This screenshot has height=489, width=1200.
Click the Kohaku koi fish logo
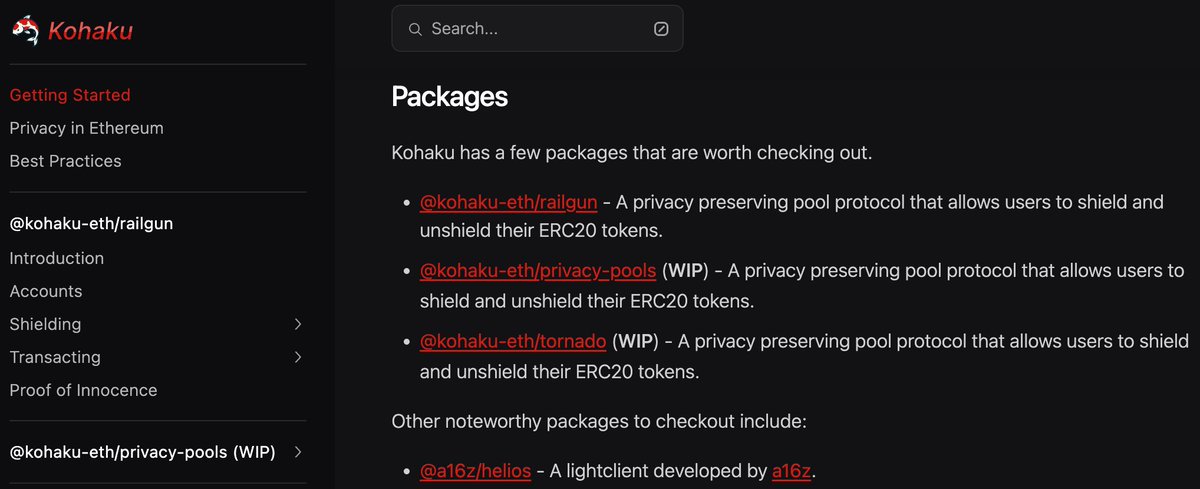point(26,31)
